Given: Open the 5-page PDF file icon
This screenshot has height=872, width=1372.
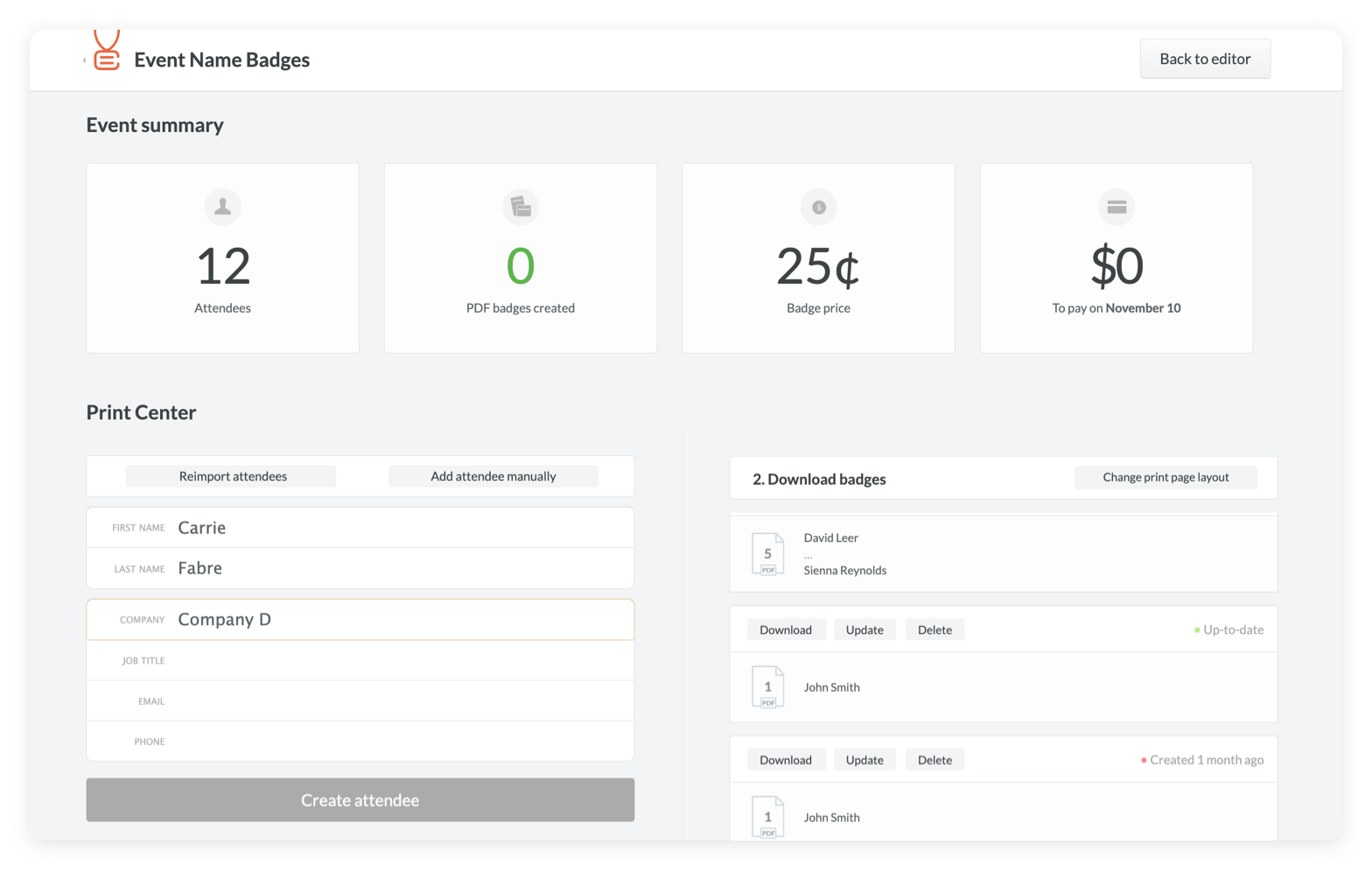Looking at the screenshot, I should [767, 554].
